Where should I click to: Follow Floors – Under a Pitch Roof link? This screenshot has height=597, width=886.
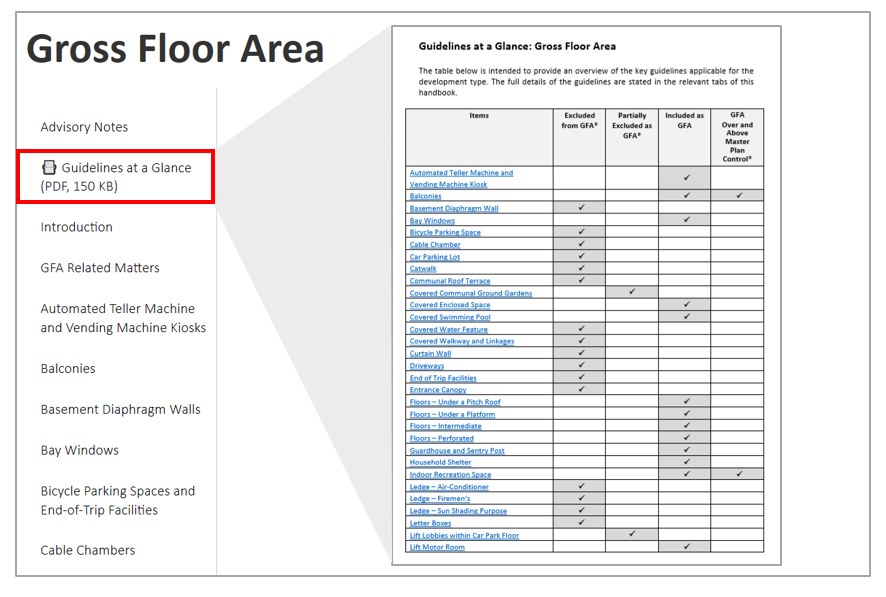455,402
